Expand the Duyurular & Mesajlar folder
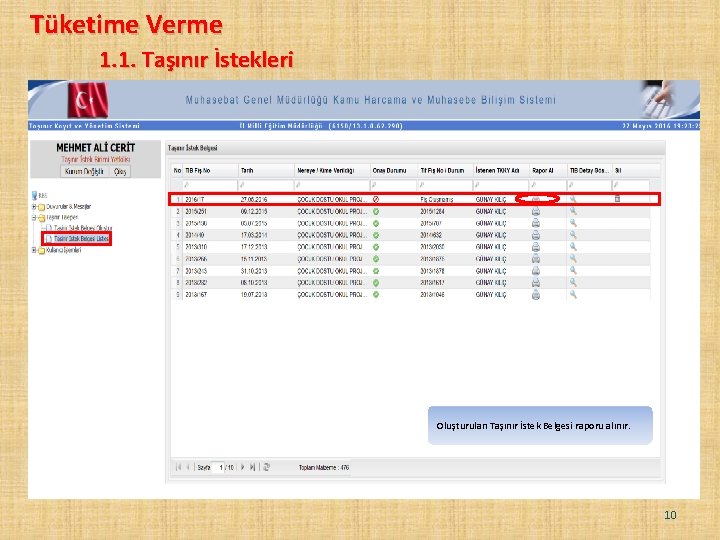This screenshot has width=720, height=540. pyautogui.click(x=34, y=207)
